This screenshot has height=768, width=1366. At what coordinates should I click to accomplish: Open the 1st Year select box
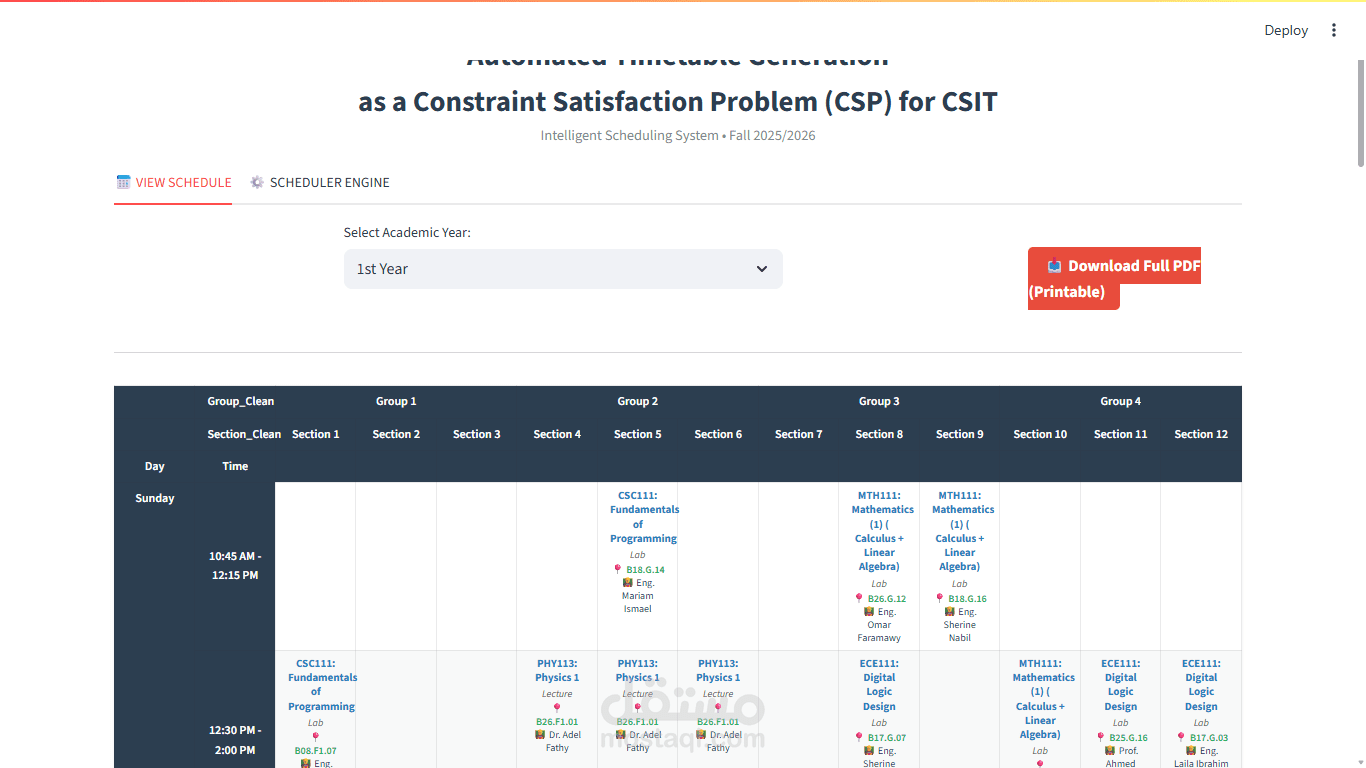[563, 269]
